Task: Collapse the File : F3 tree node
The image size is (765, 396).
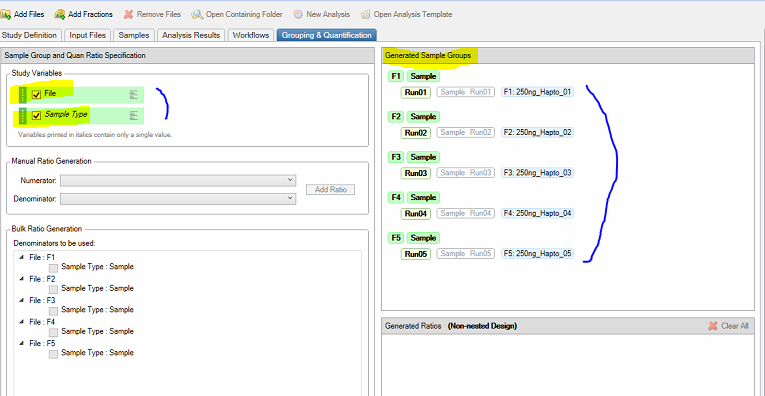Action: point(21,300)
